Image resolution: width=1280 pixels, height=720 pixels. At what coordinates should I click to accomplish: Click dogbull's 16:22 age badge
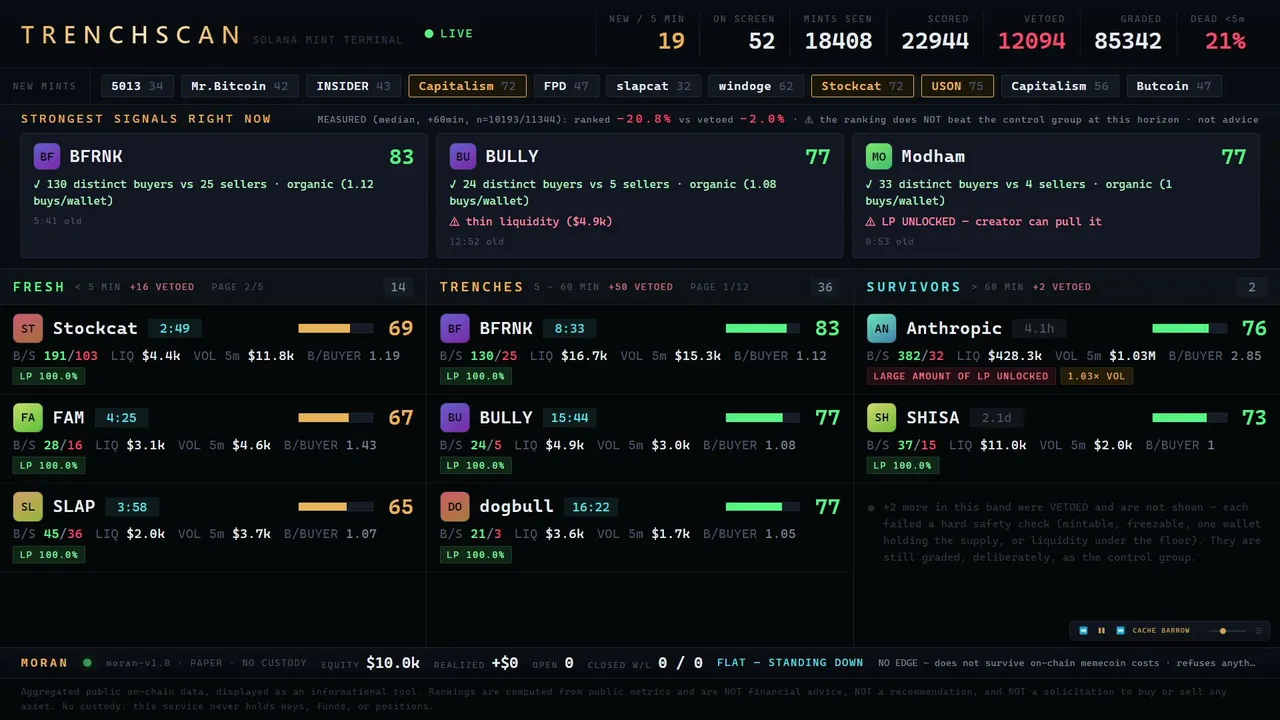pos(591,506)
